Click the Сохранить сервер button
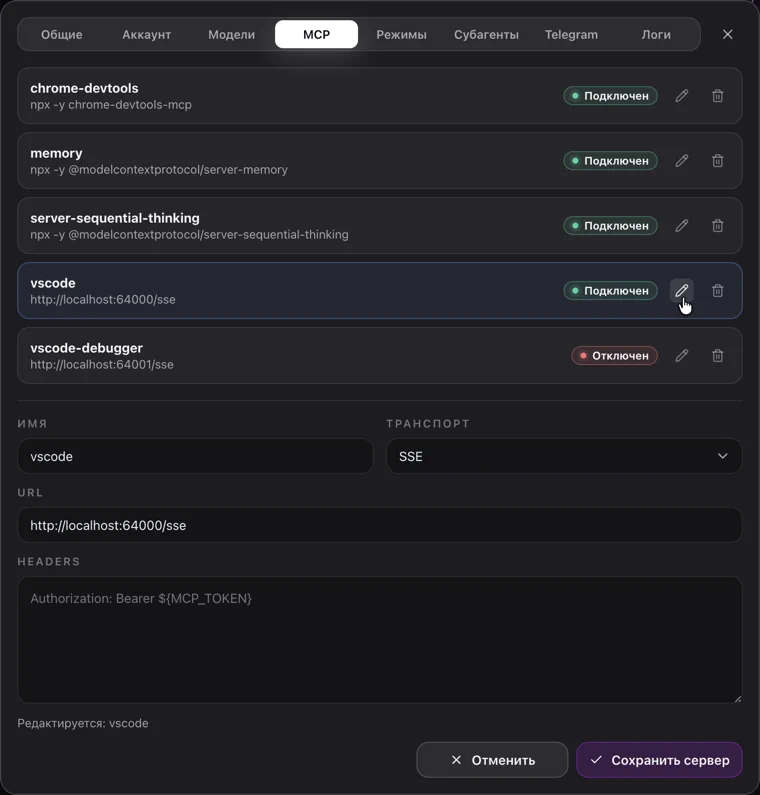The image size is (760, 795). click(660, 760)
